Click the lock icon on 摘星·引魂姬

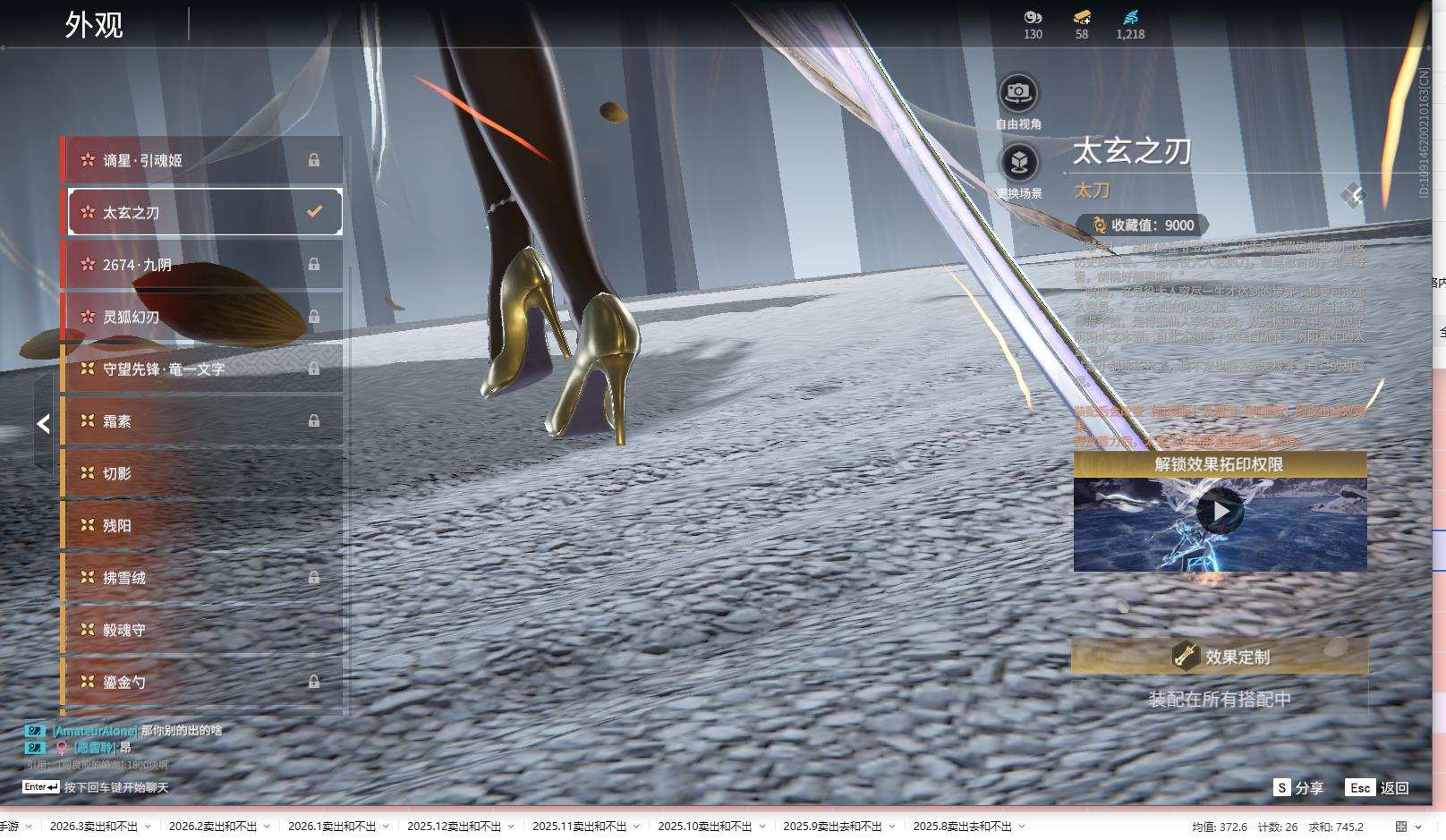tap(314, 160)
